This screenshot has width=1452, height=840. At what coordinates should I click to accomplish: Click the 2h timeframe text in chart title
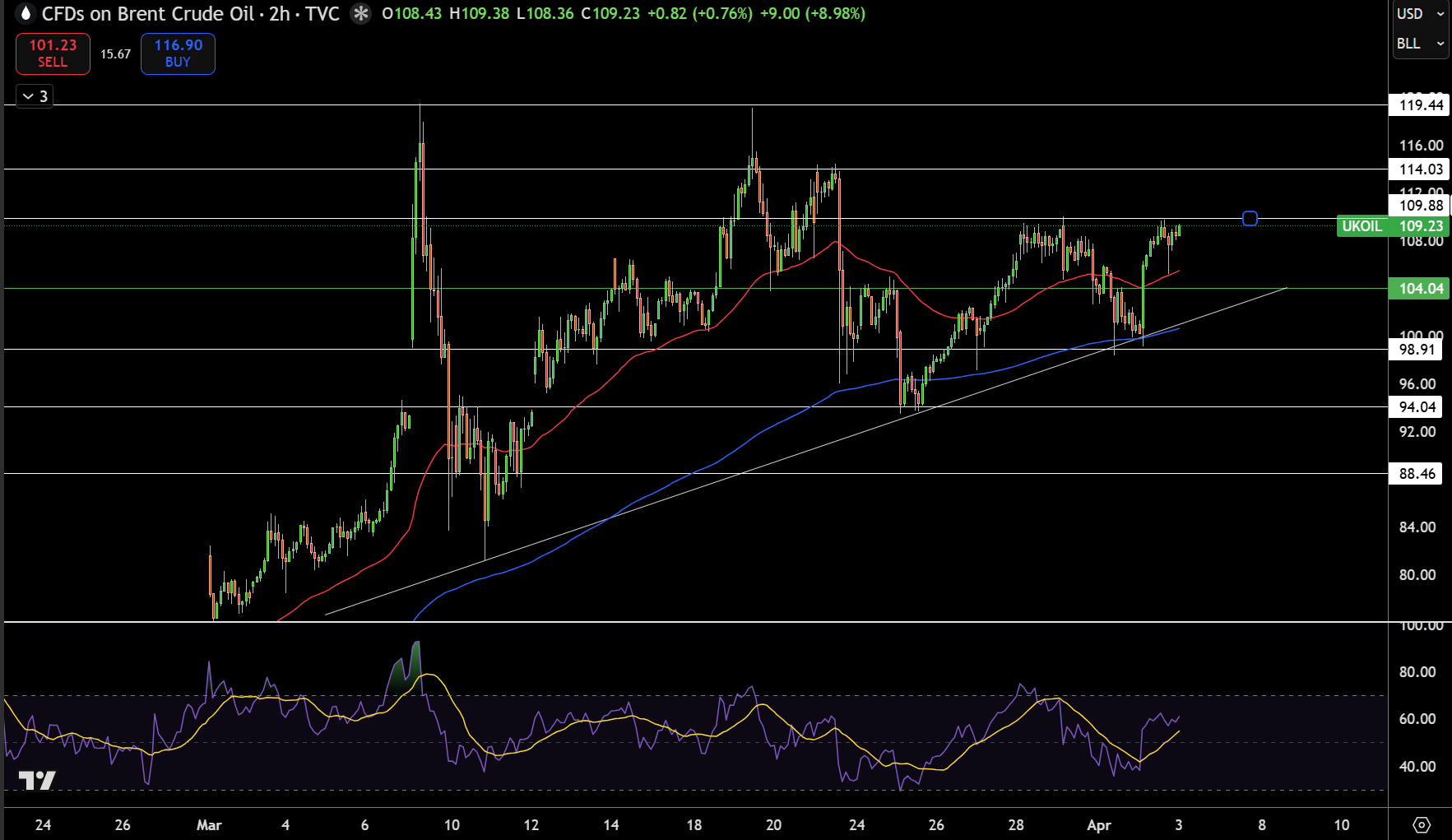pos(279,14)
